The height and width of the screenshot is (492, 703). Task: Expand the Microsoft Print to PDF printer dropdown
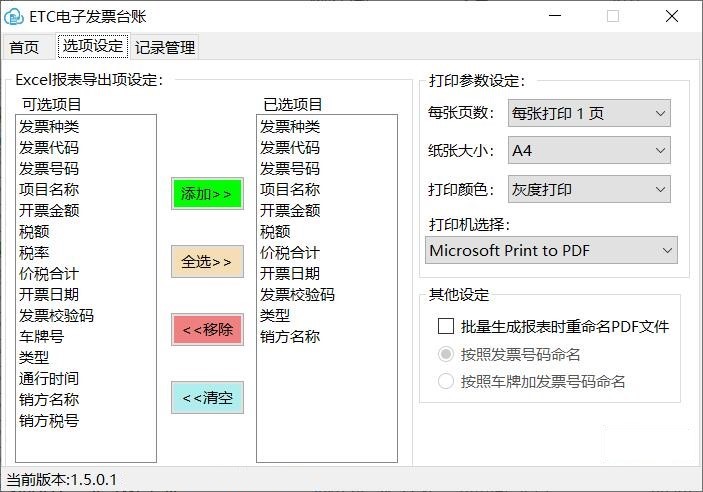pos(551,250)
